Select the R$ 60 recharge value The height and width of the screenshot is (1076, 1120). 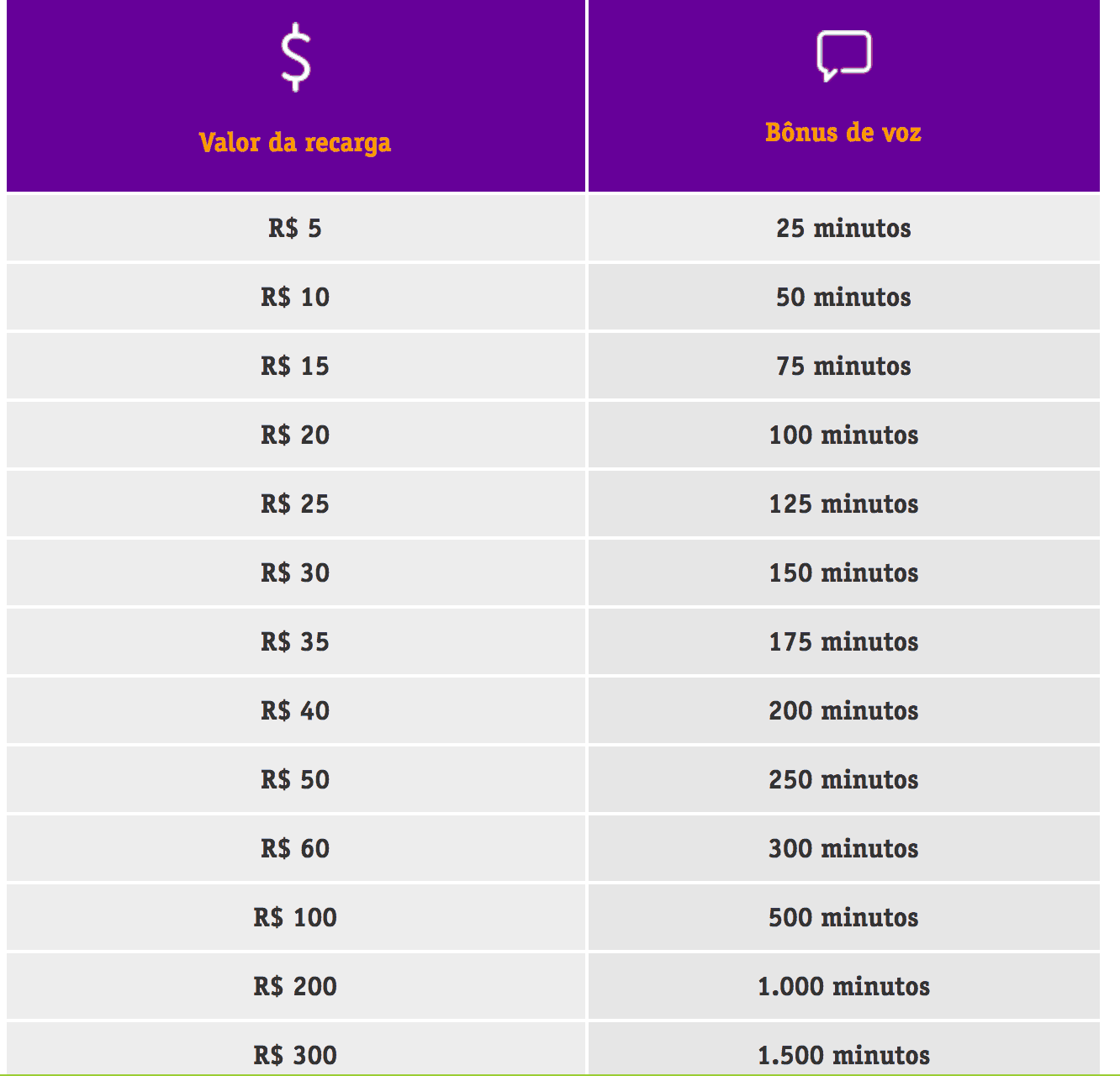(x=295, y=848)
